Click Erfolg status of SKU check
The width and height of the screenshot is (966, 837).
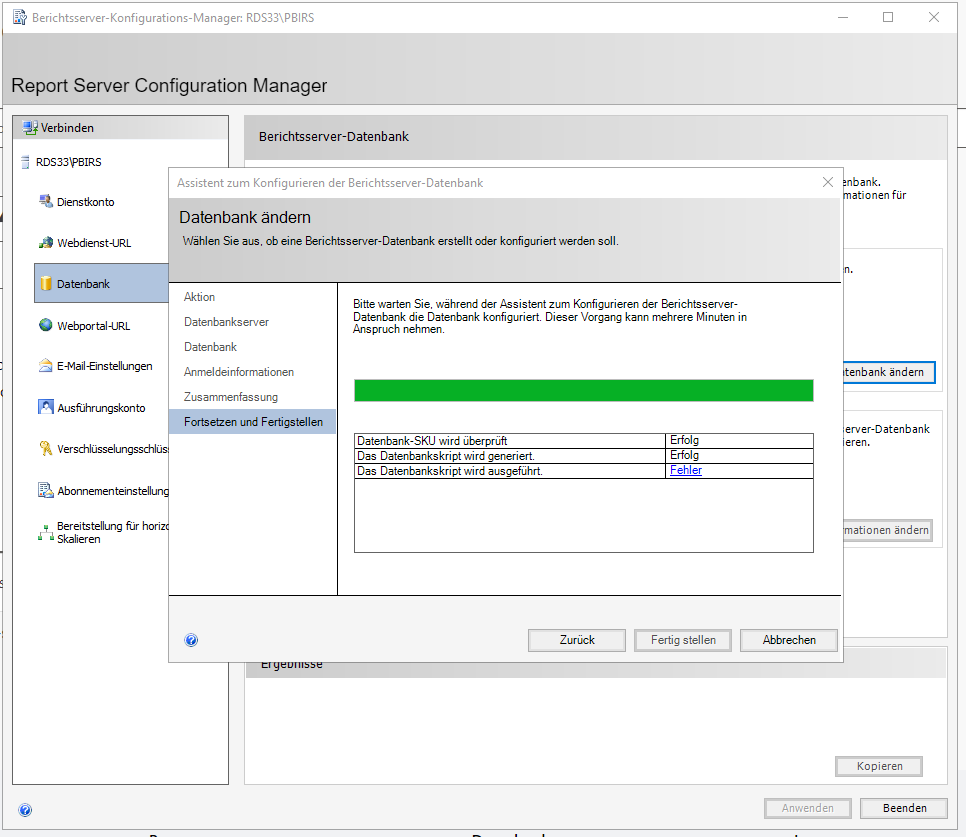(x=684, y=440)
